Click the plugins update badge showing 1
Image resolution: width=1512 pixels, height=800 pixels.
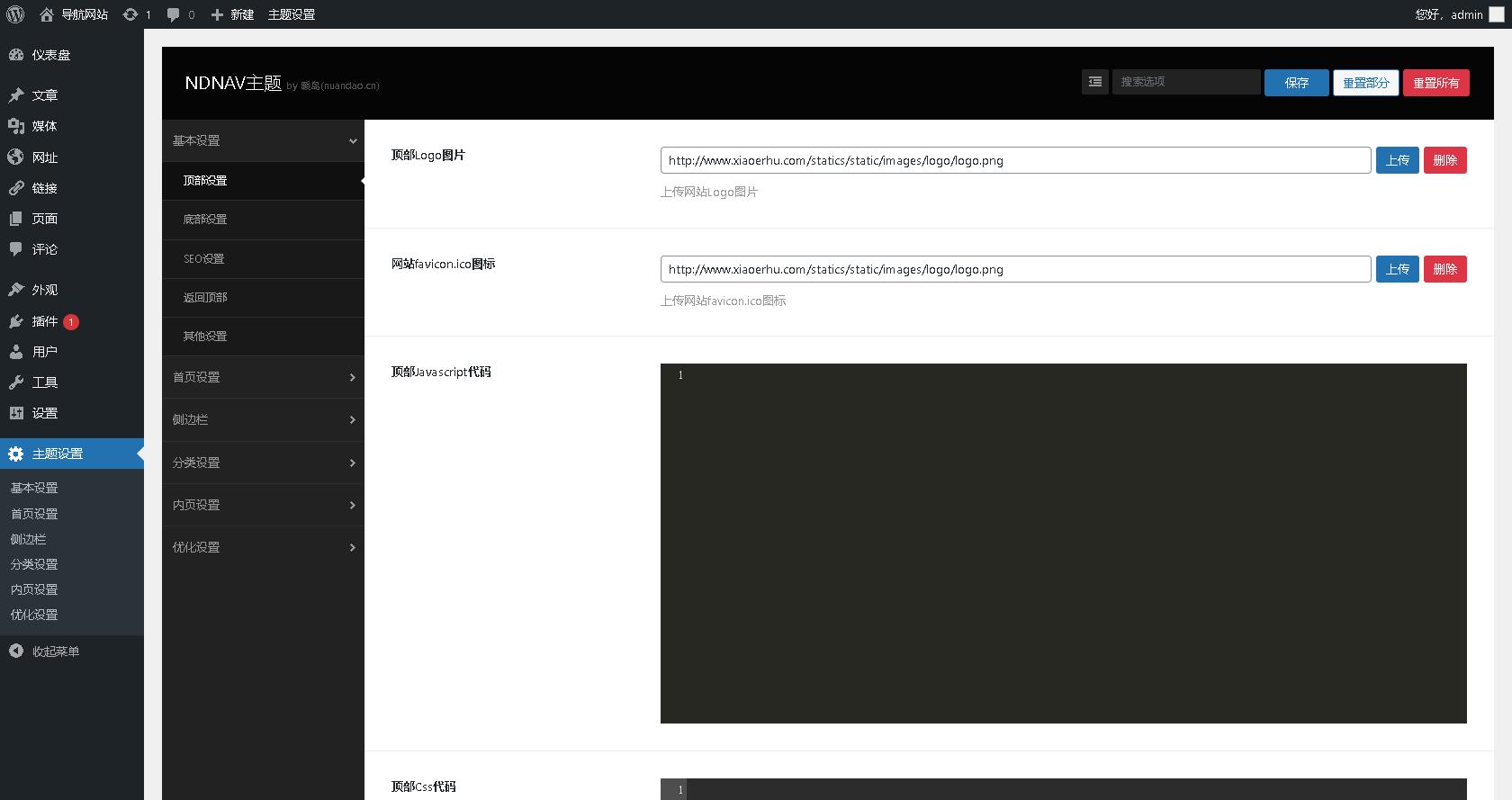(x=71, y=321)
